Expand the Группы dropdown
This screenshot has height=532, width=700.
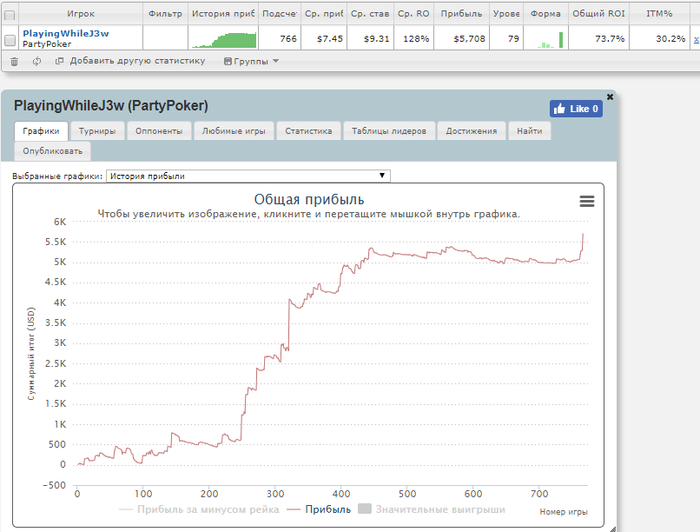coord(251,61)
